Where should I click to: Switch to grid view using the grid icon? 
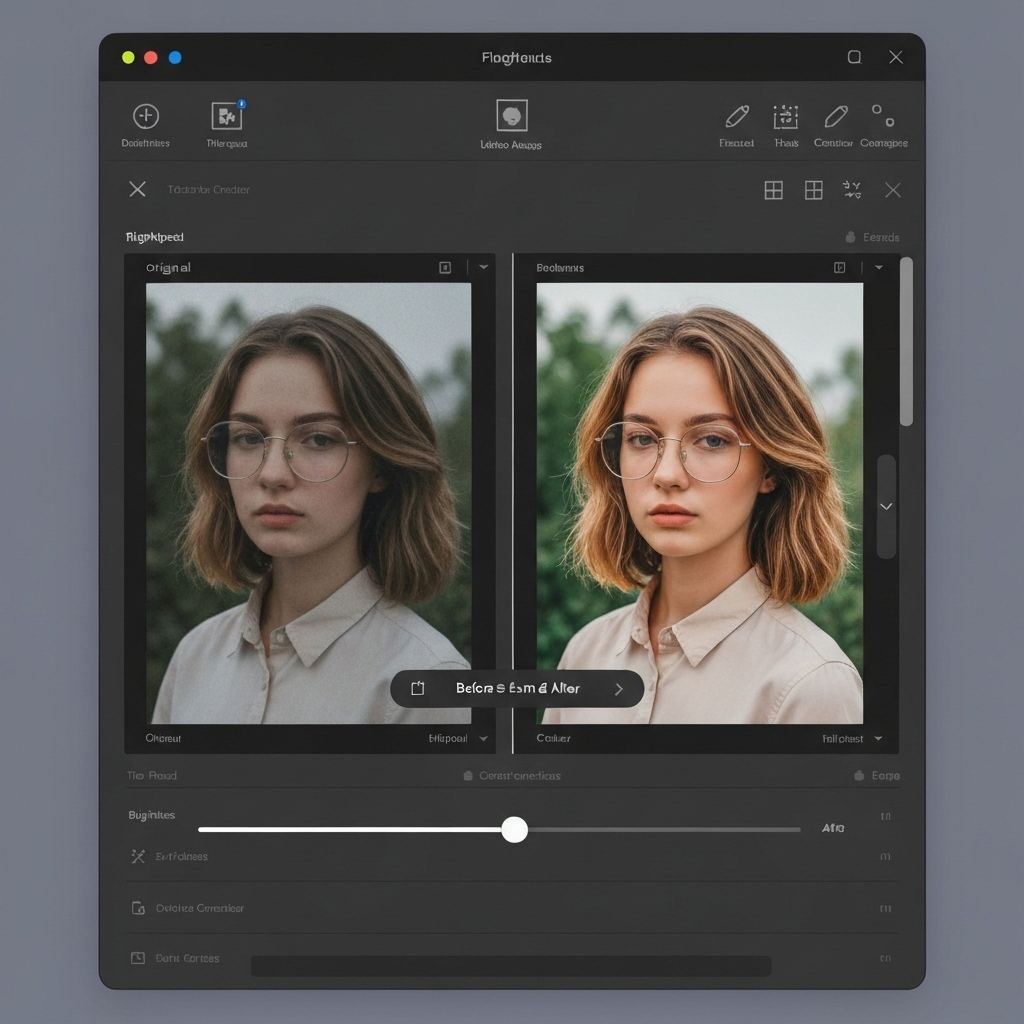(x=773, y=190)
